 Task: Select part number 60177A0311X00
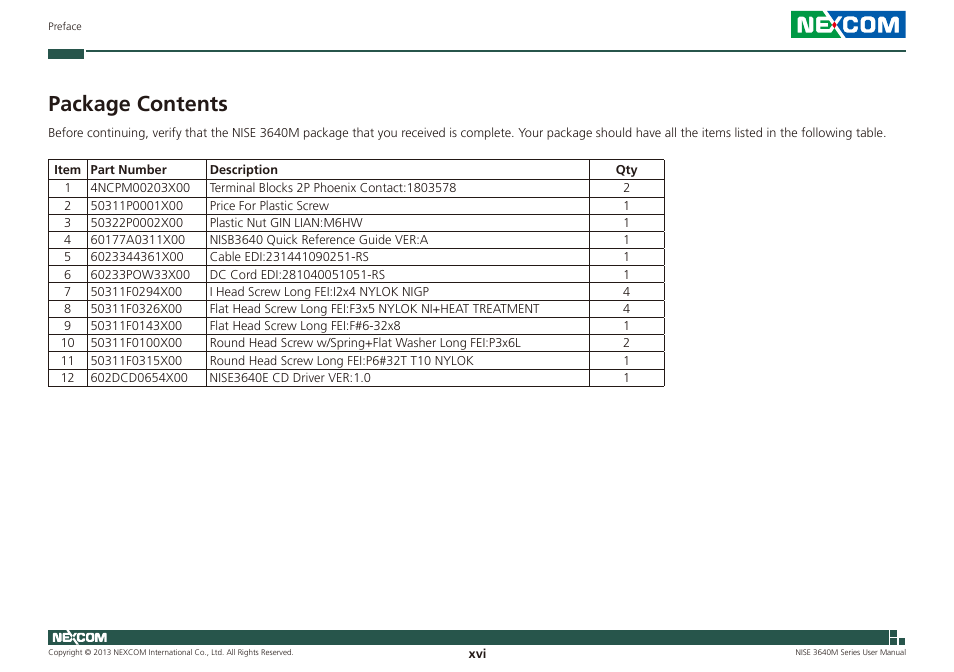[x=138, y=240]
